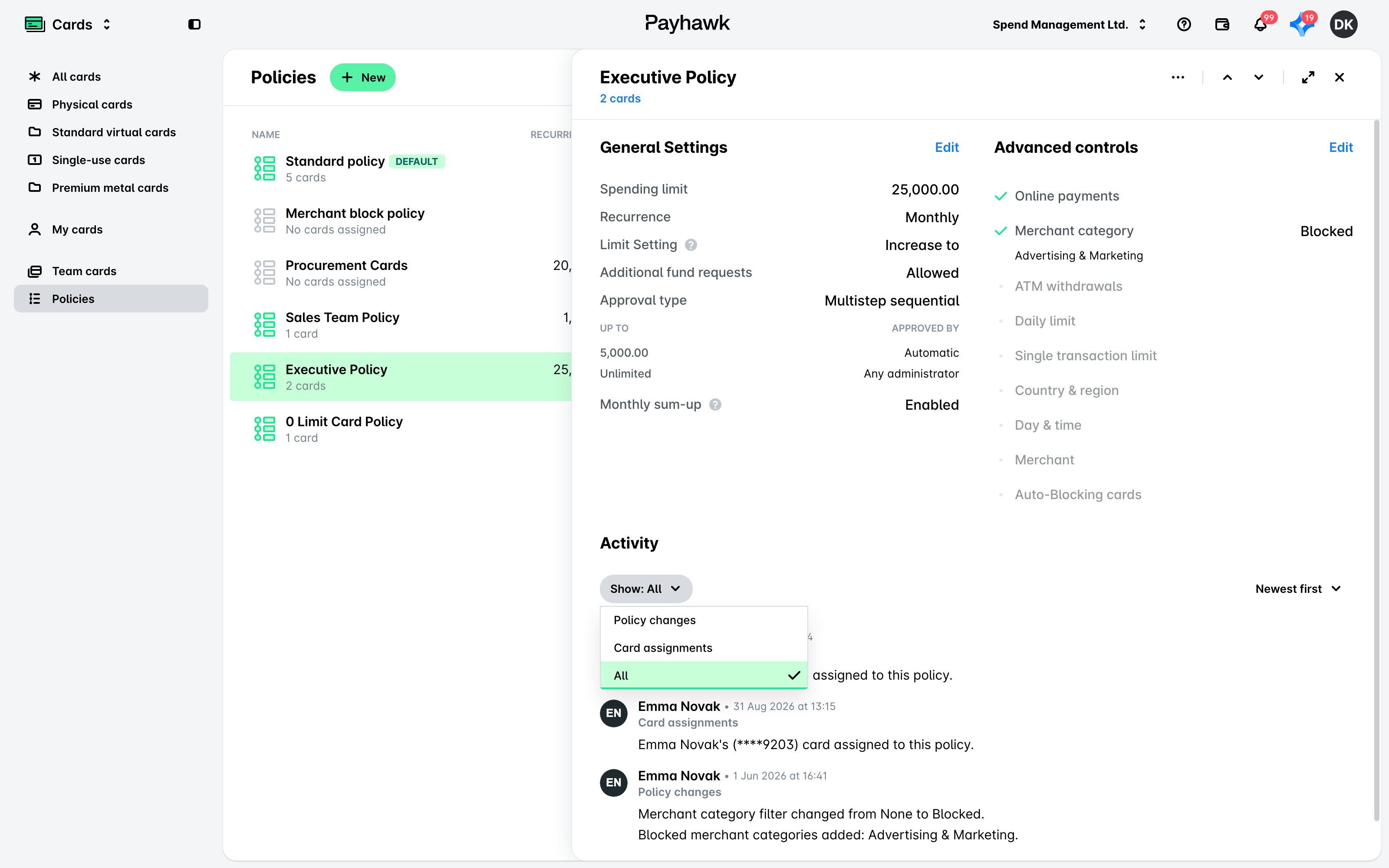This screenshot has height=868, width=1389.
Task: Click the ATM withdrawals control
Action: [x=1068, y=286]
